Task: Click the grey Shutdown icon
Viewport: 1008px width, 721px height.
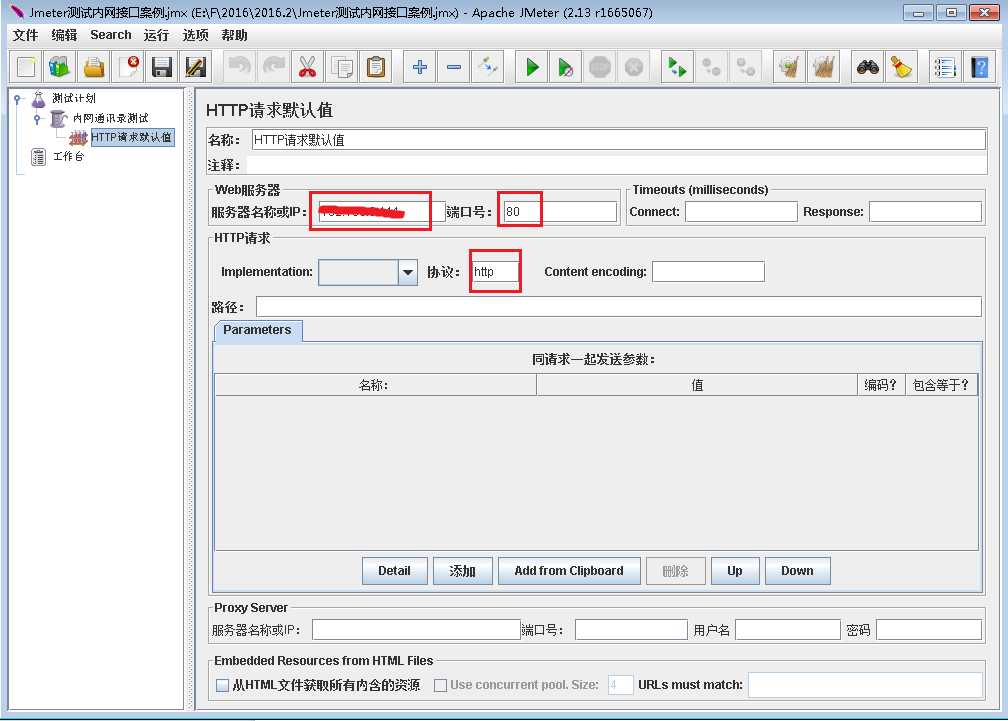Action: pos(634,66)
